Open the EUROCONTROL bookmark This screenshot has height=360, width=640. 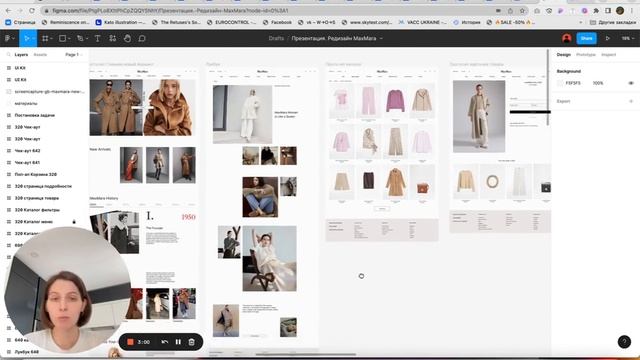pyautogui.click(x=231, y=22)
